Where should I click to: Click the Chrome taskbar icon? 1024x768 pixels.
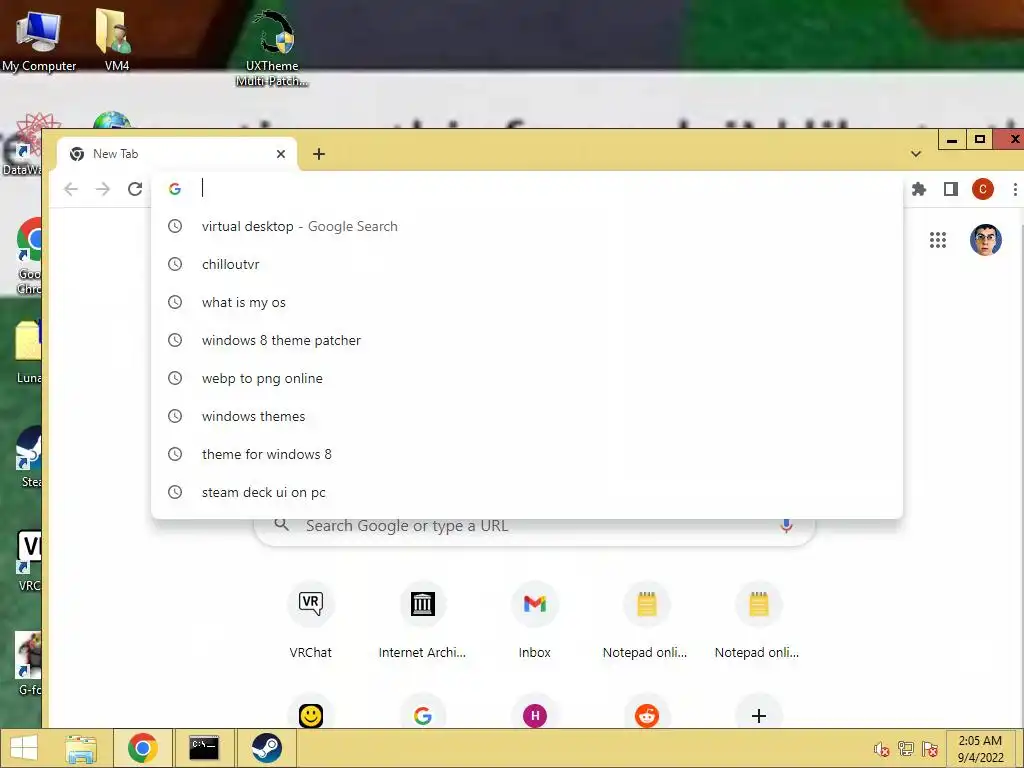(142, 748)
